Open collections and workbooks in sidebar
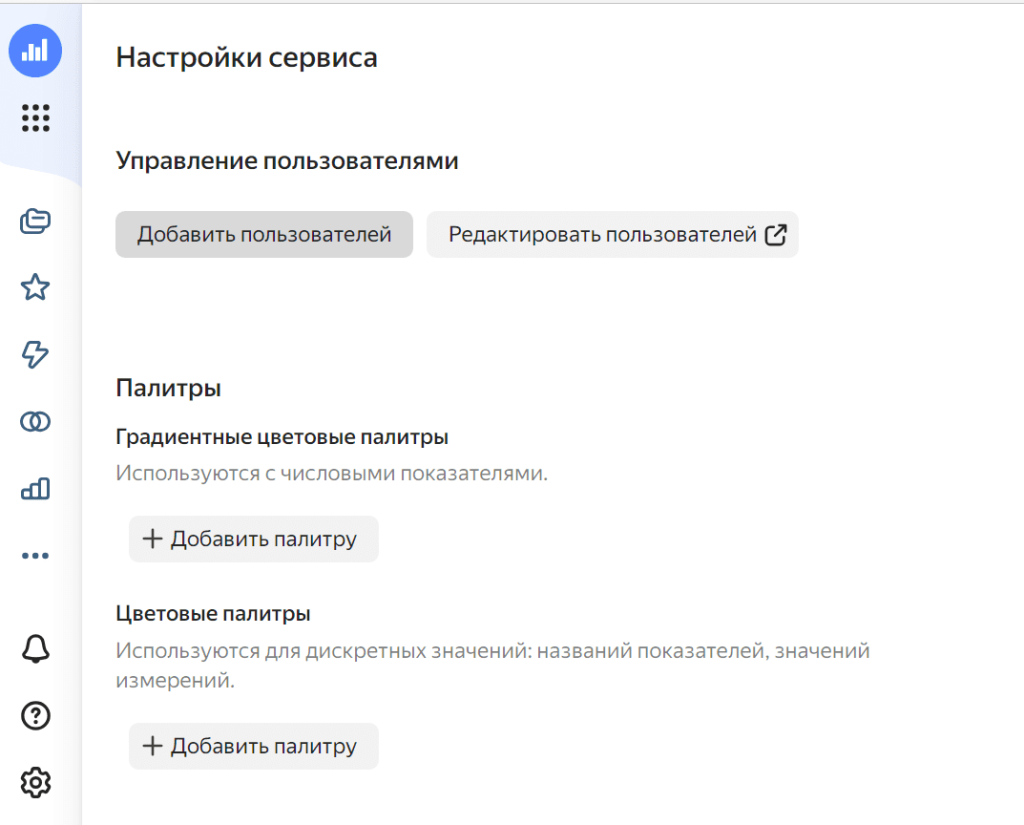Viewport: 1024px width, 825px height. pyautogui.click(x=35, y=221)
